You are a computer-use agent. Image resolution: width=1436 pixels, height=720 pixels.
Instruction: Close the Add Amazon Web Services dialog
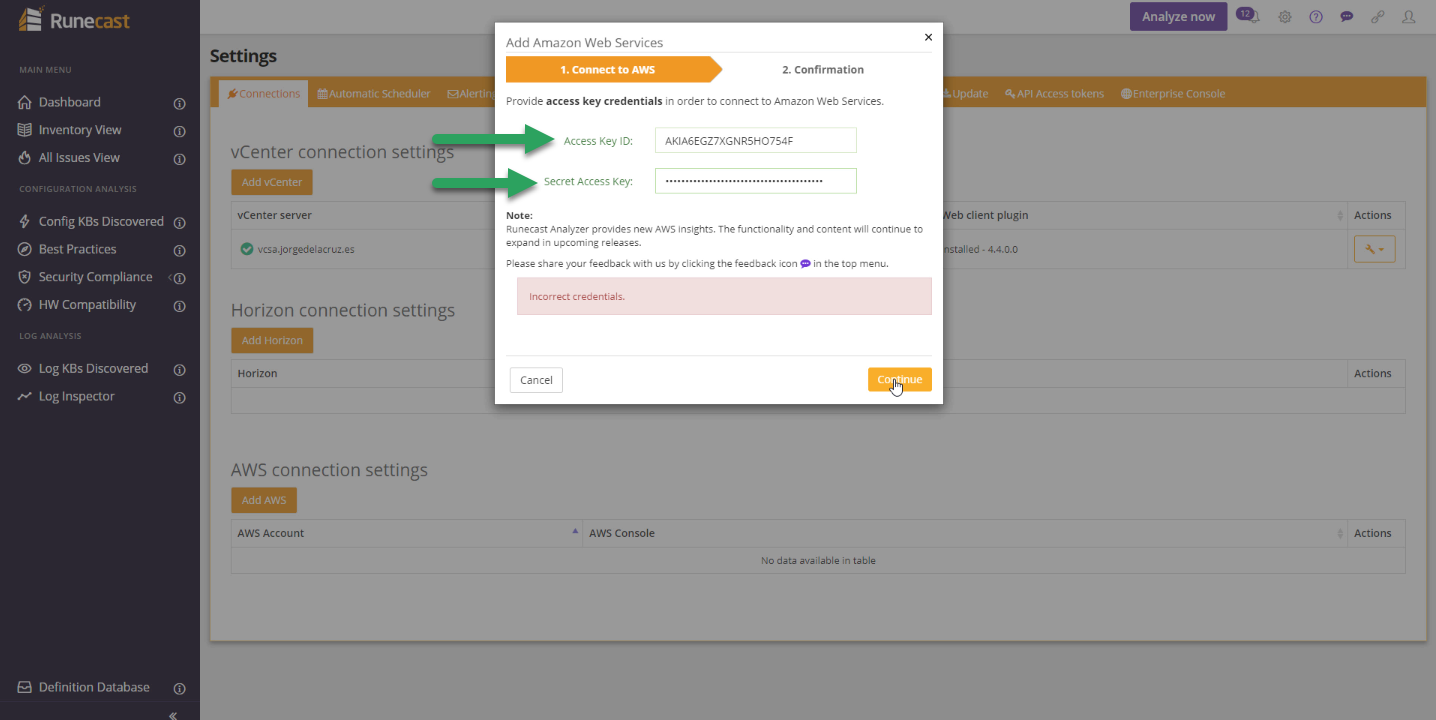(x=928, y=37)
